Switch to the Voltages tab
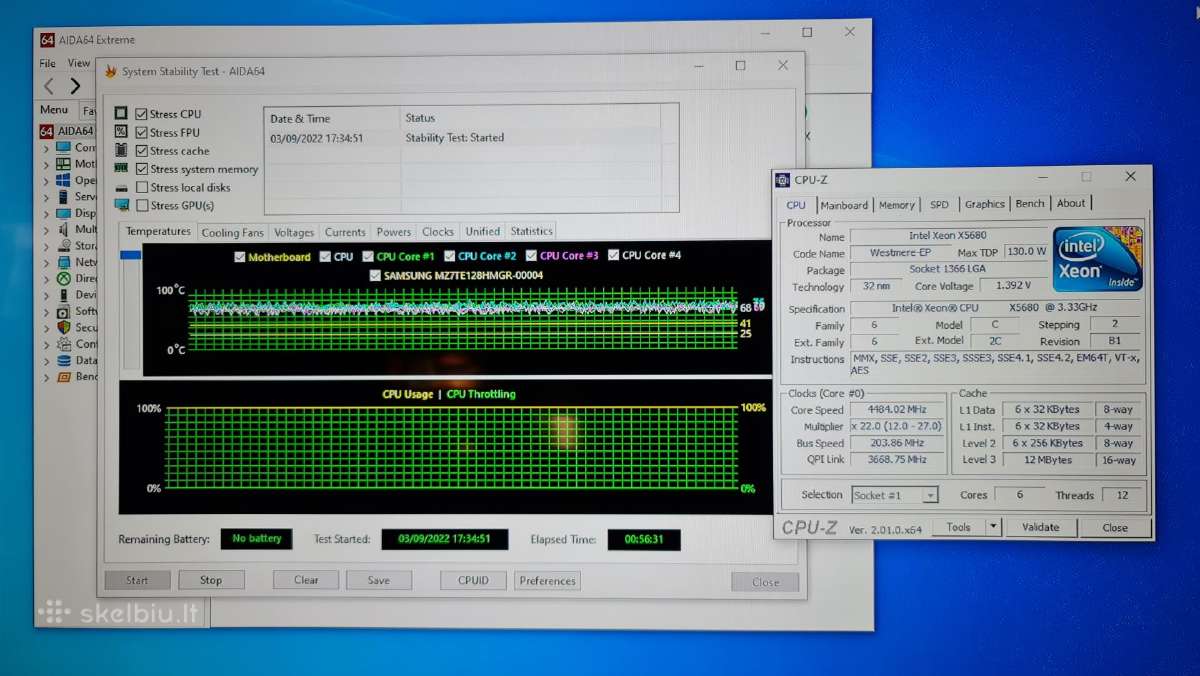Viewport: 1200px width, 676px height. pyautogui.click(x=294, y=232)
